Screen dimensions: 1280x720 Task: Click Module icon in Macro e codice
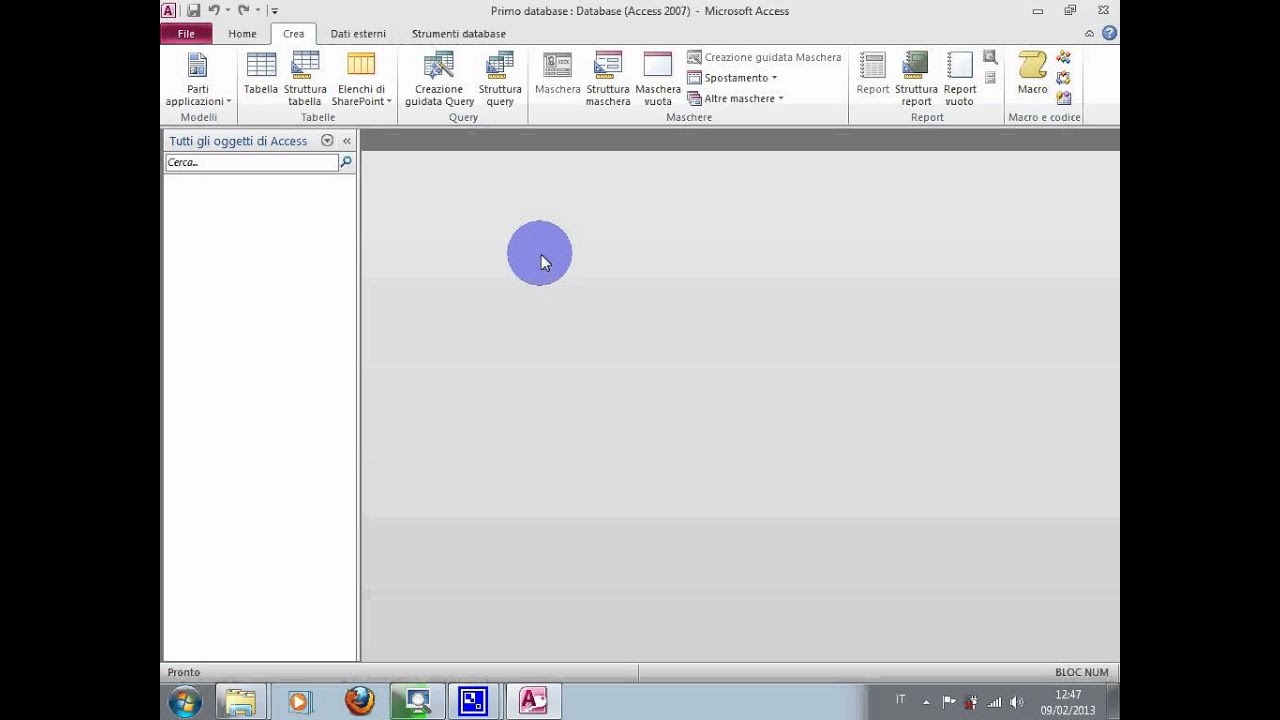[x=1064, y=57]
